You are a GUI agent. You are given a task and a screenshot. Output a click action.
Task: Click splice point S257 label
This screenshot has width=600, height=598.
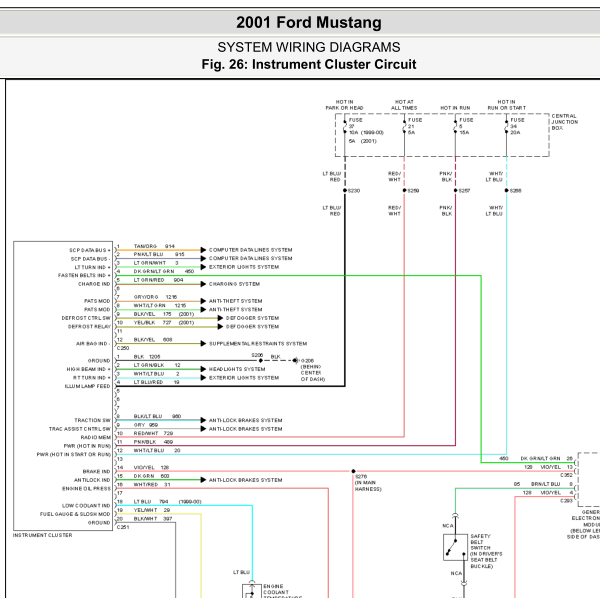tap(465, 191)
